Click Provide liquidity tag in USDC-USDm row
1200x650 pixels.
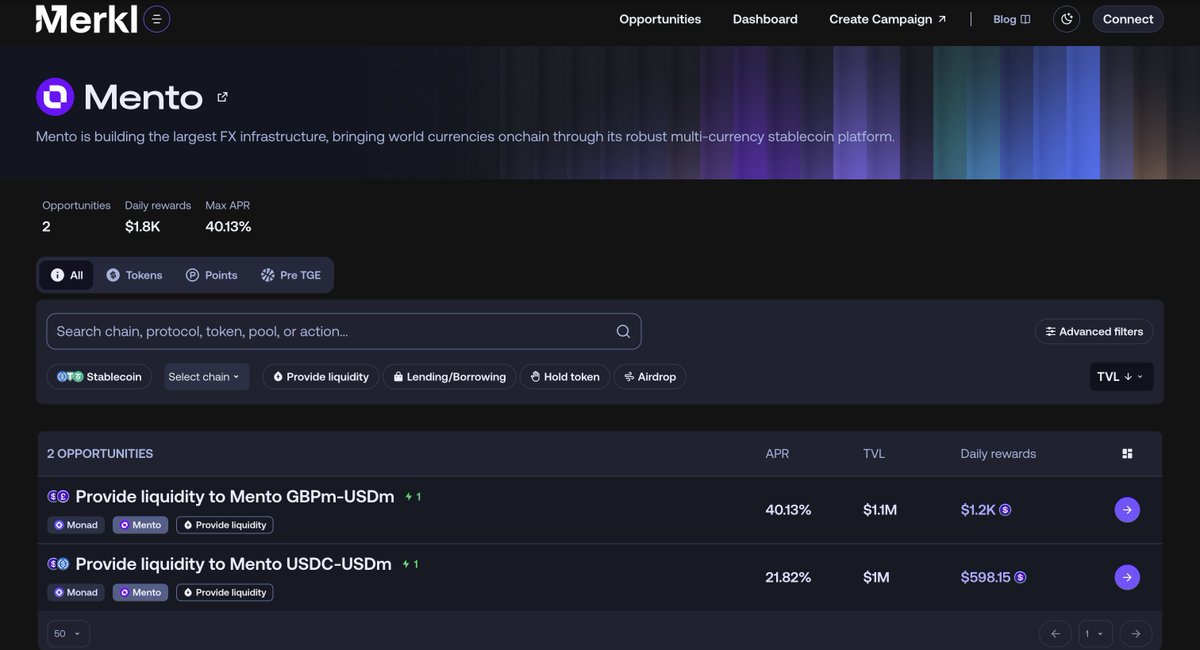(x=225, y=592)
